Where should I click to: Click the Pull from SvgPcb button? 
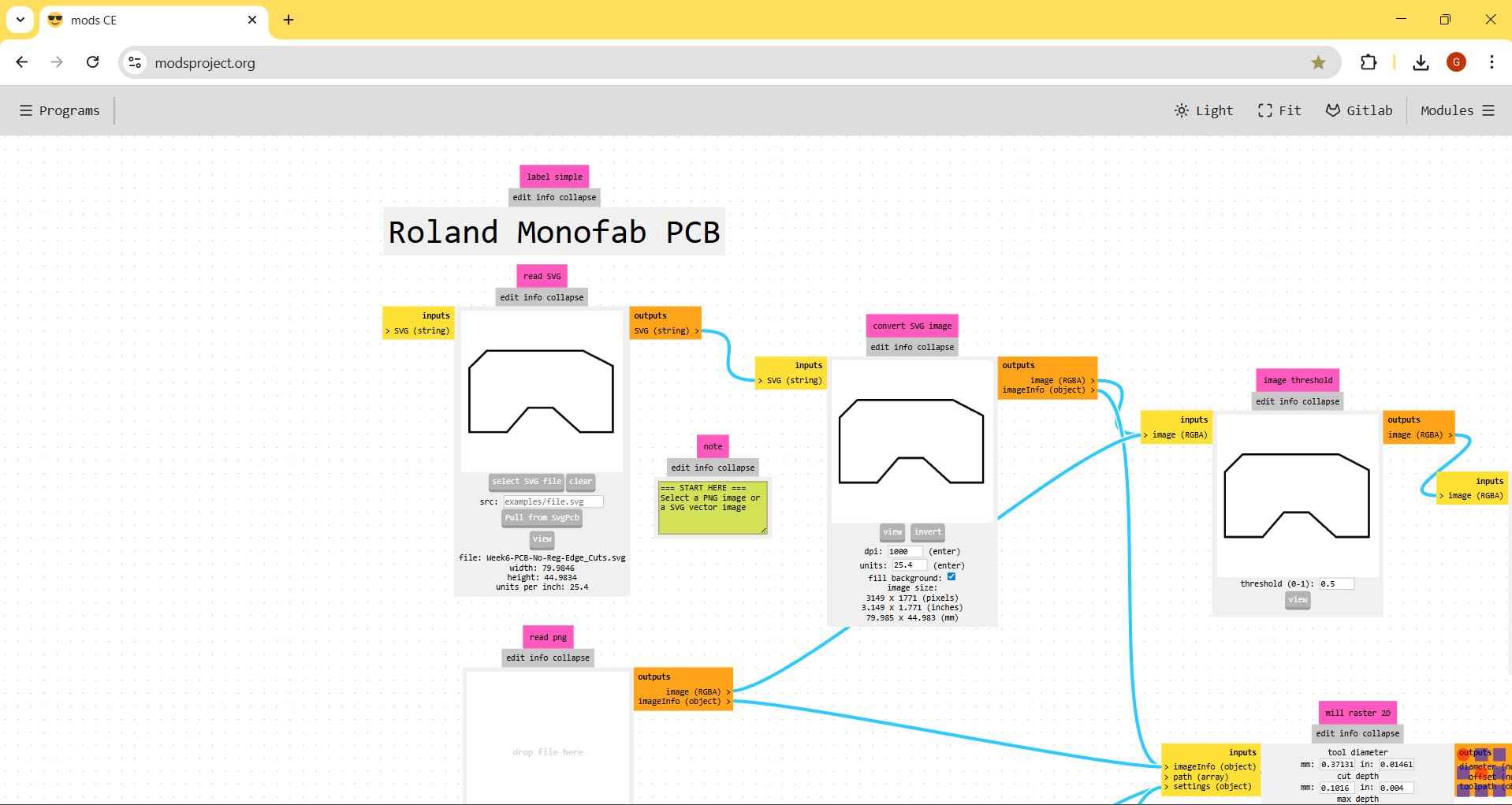pyautogui.click(x=542, y=518)
